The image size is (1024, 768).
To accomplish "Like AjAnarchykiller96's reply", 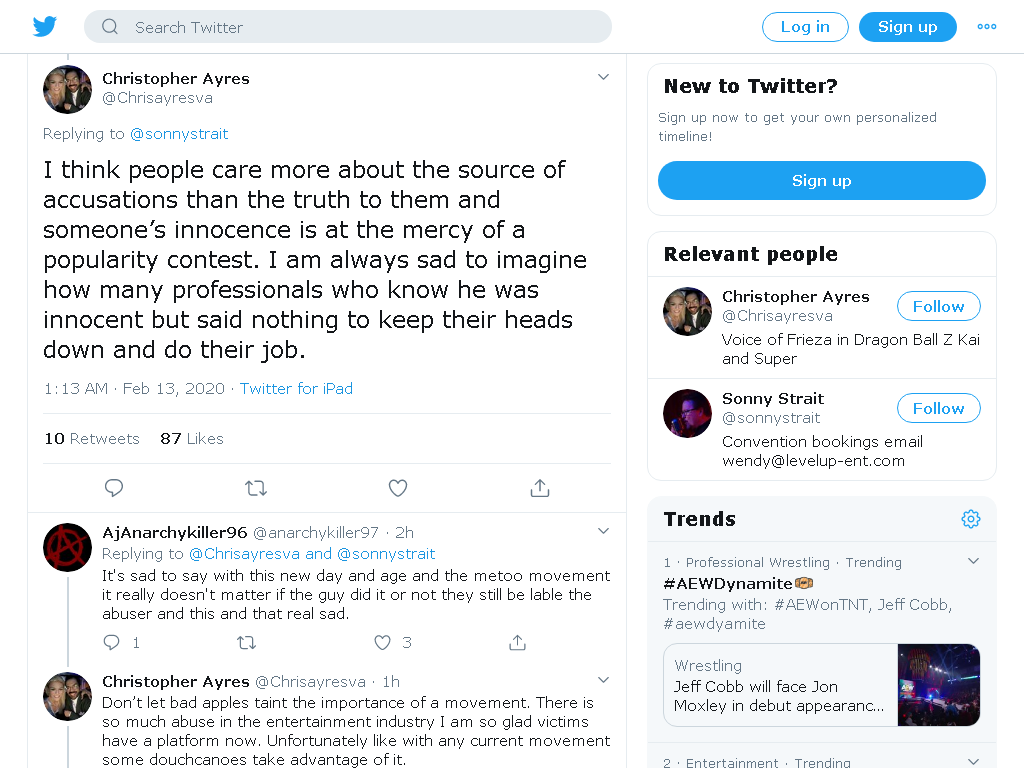I will (x=382, y=643).
